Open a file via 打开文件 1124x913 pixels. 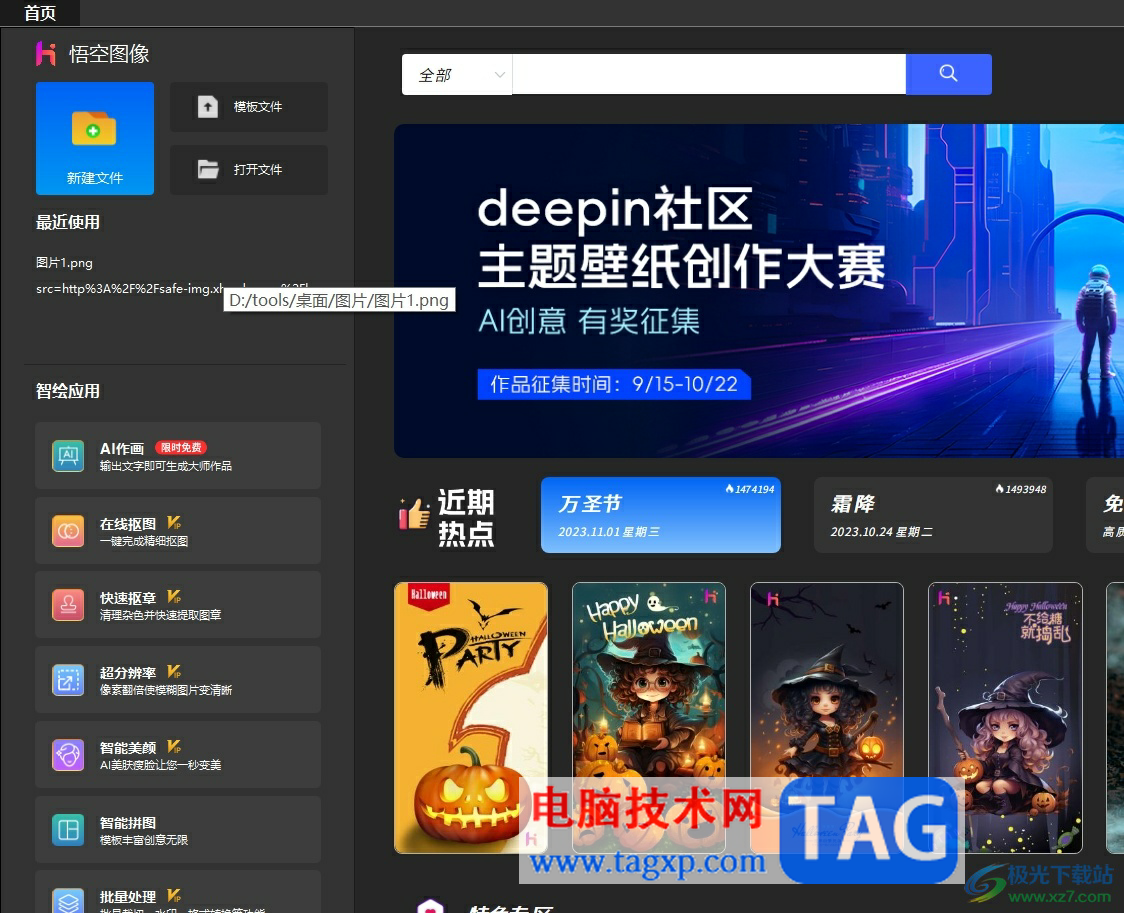[x=249, y=170]
